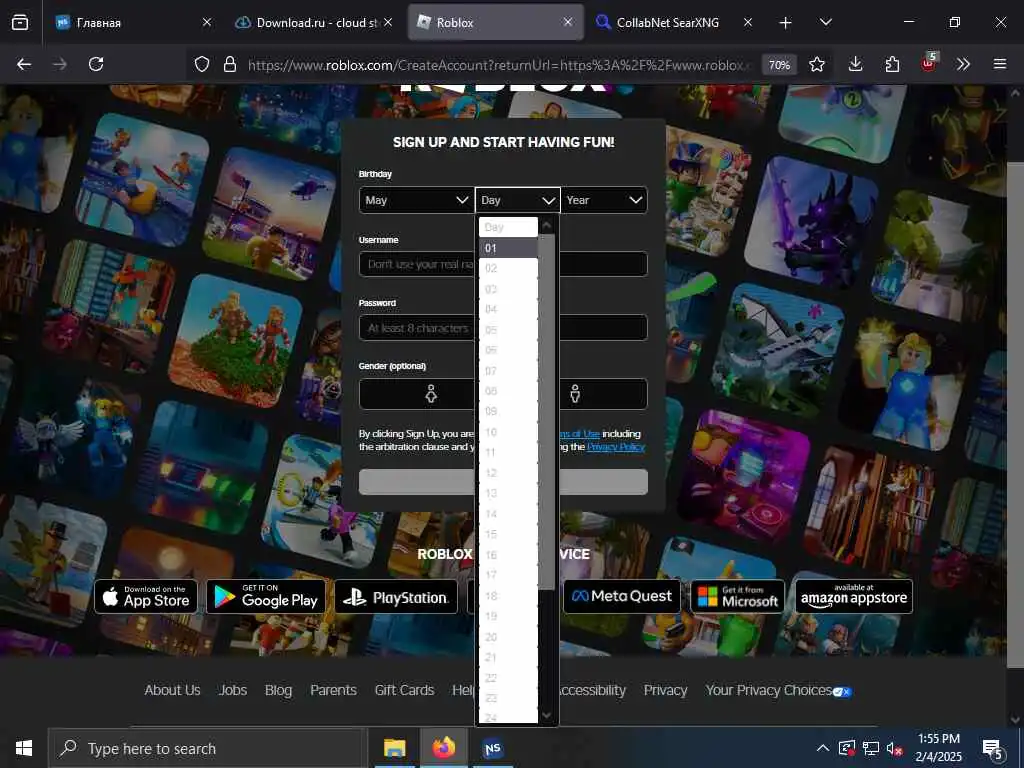Click the gray Sign Up button

(503, 482)
